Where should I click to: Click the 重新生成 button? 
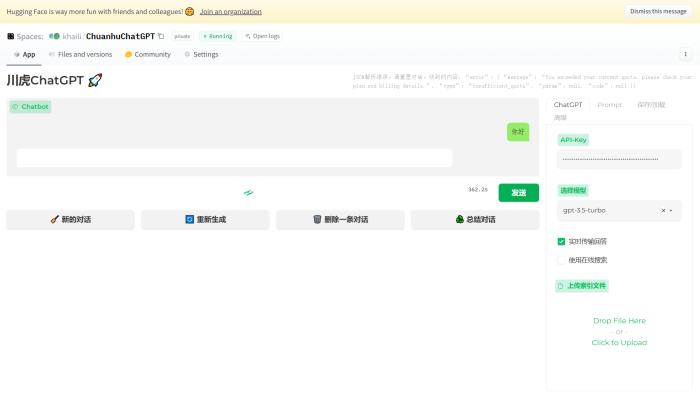click(205, 219)
